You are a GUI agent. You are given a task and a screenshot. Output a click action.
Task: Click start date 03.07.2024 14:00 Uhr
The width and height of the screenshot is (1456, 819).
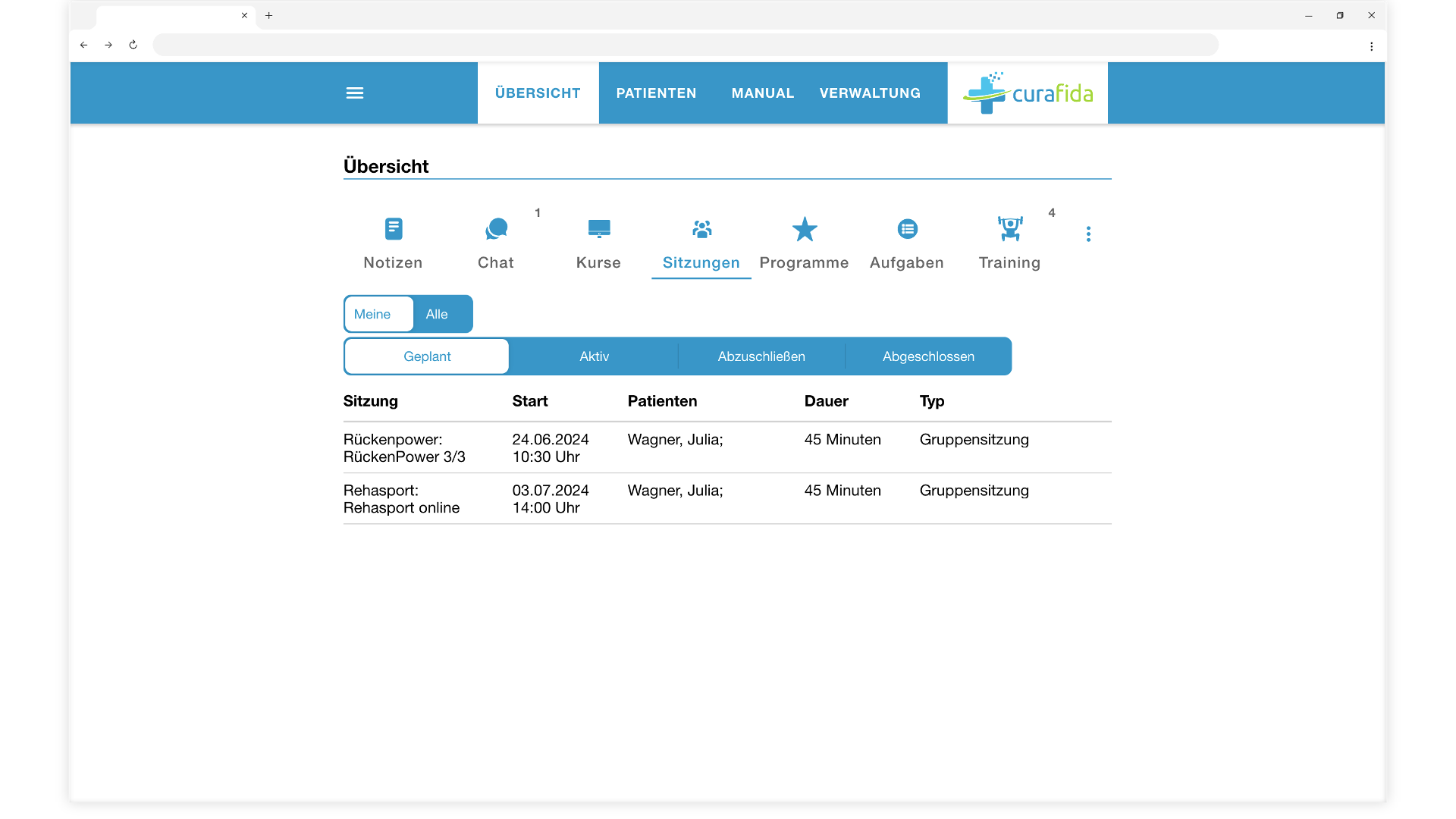coord(551,499)
